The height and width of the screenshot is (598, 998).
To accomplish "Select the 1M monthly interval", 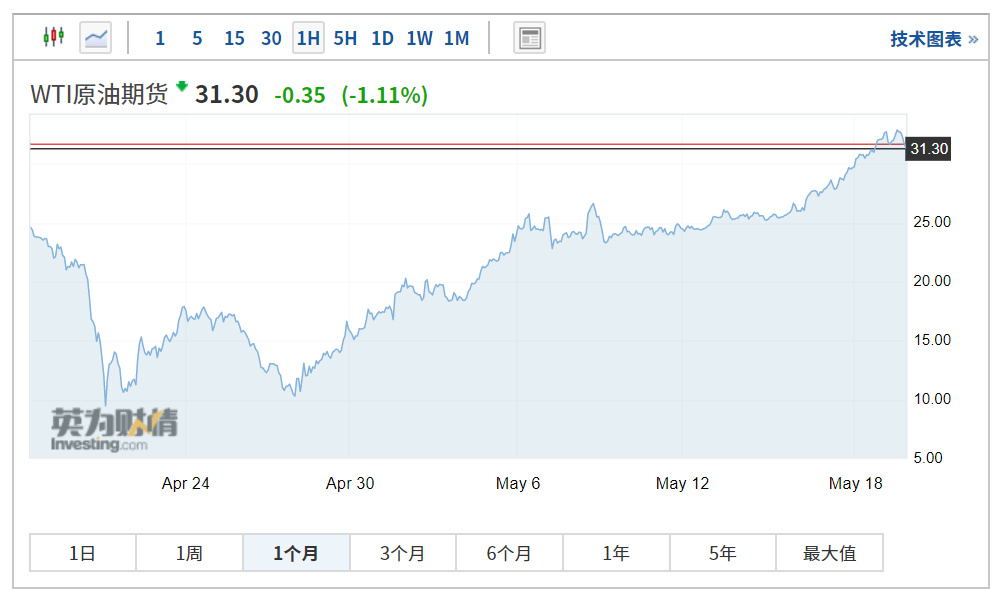I will pyautogui.click(x=456, y=39).
